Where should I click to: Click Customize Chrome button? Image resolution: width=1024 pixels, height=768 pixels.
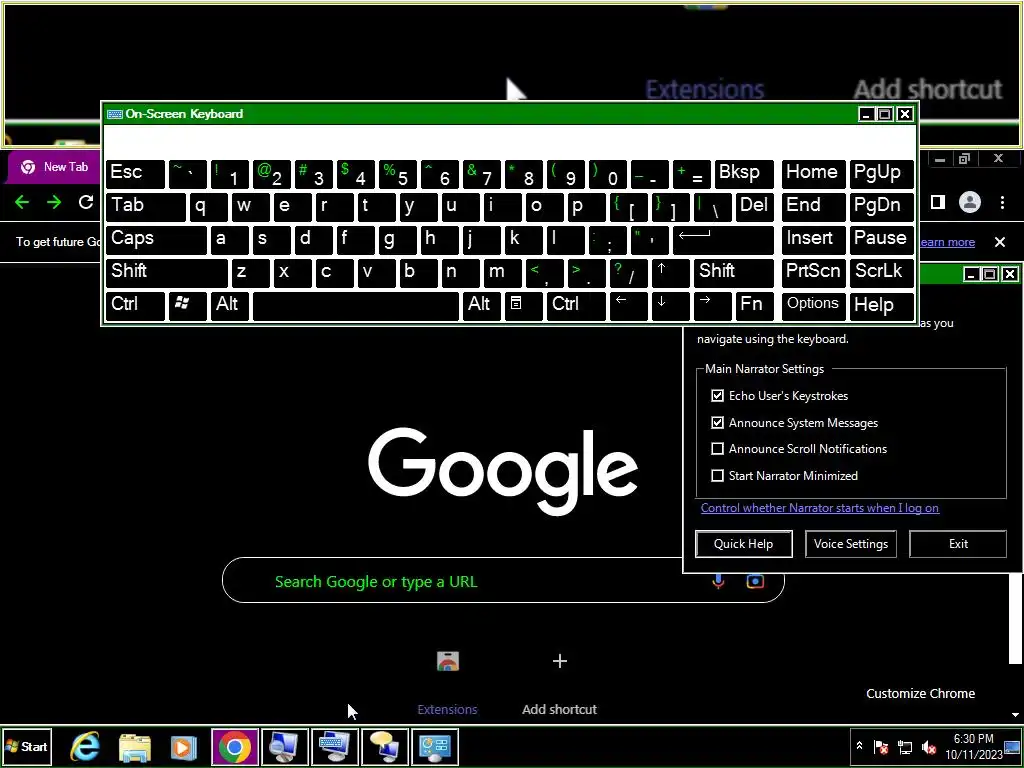[x=920, y=694]
